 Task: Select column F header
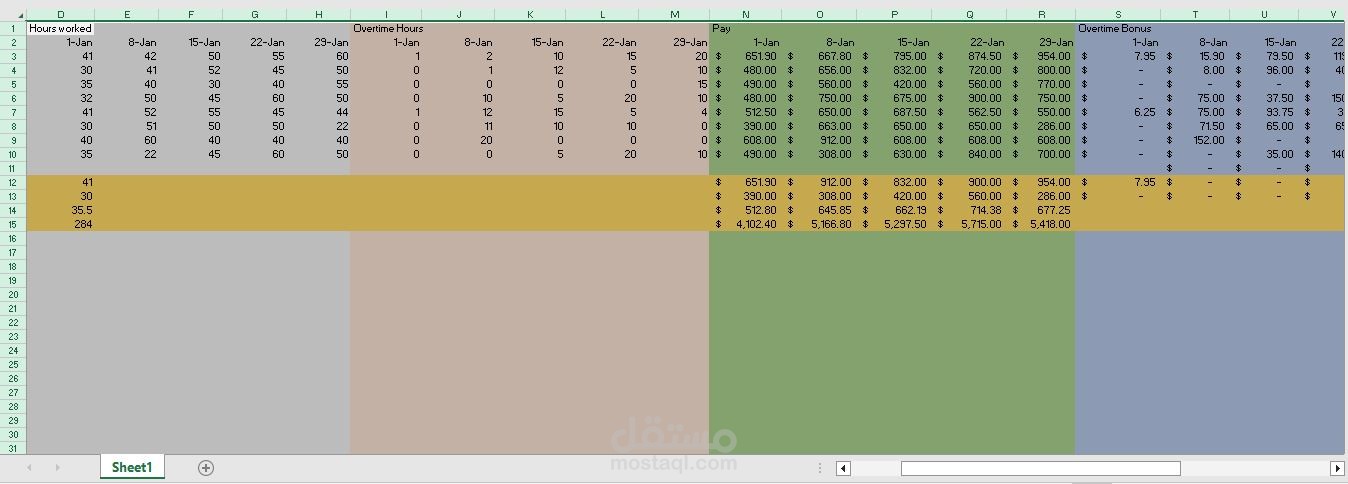point(191,15)
